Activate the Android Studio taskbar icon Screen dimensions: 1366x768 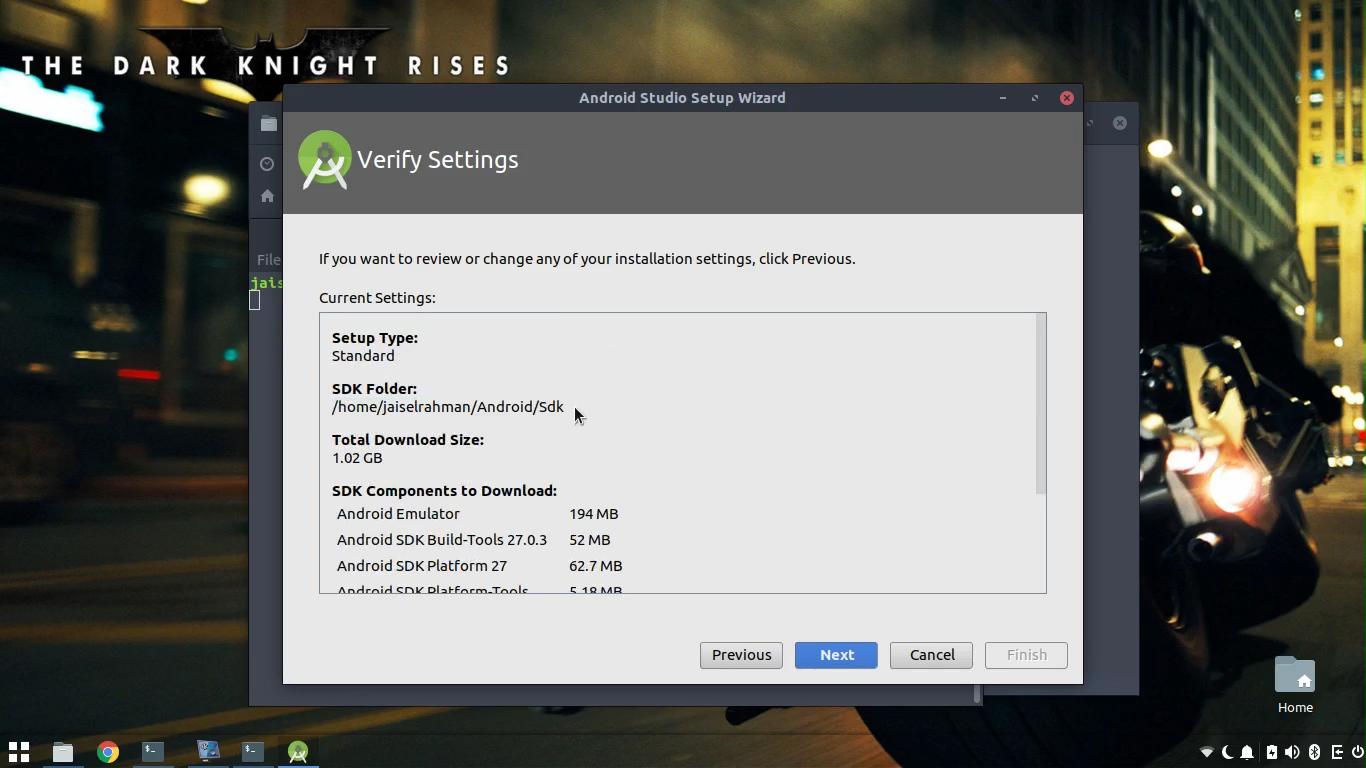pyautogui.click(x=298, y=751)
